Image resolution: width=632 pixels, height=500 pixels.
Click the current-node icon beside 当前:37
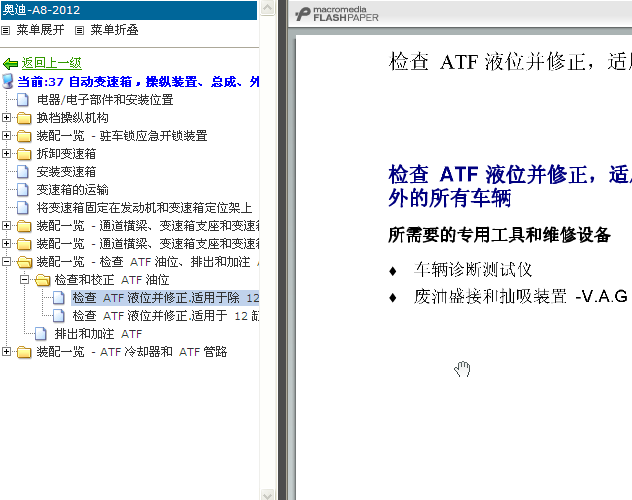8,81
